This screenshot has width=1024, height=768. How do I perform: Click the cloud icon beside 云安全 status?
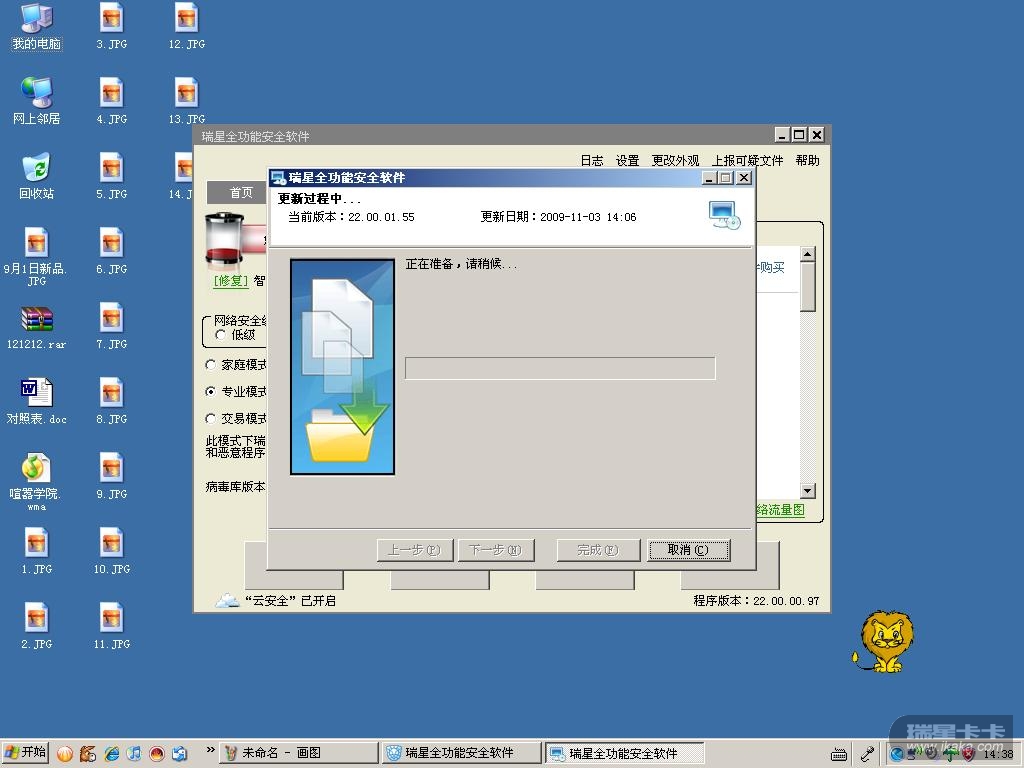[227, 600]
